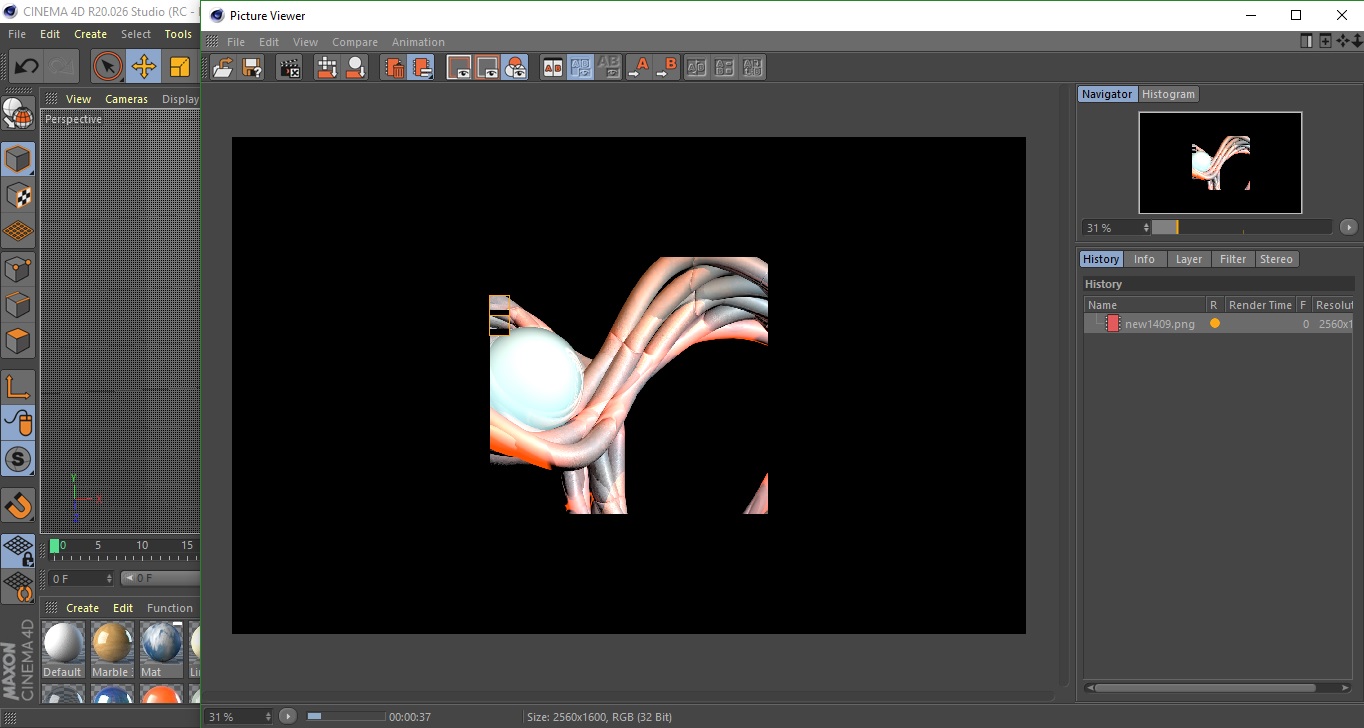Select new1409.png in the History list

coord(1159,324)
